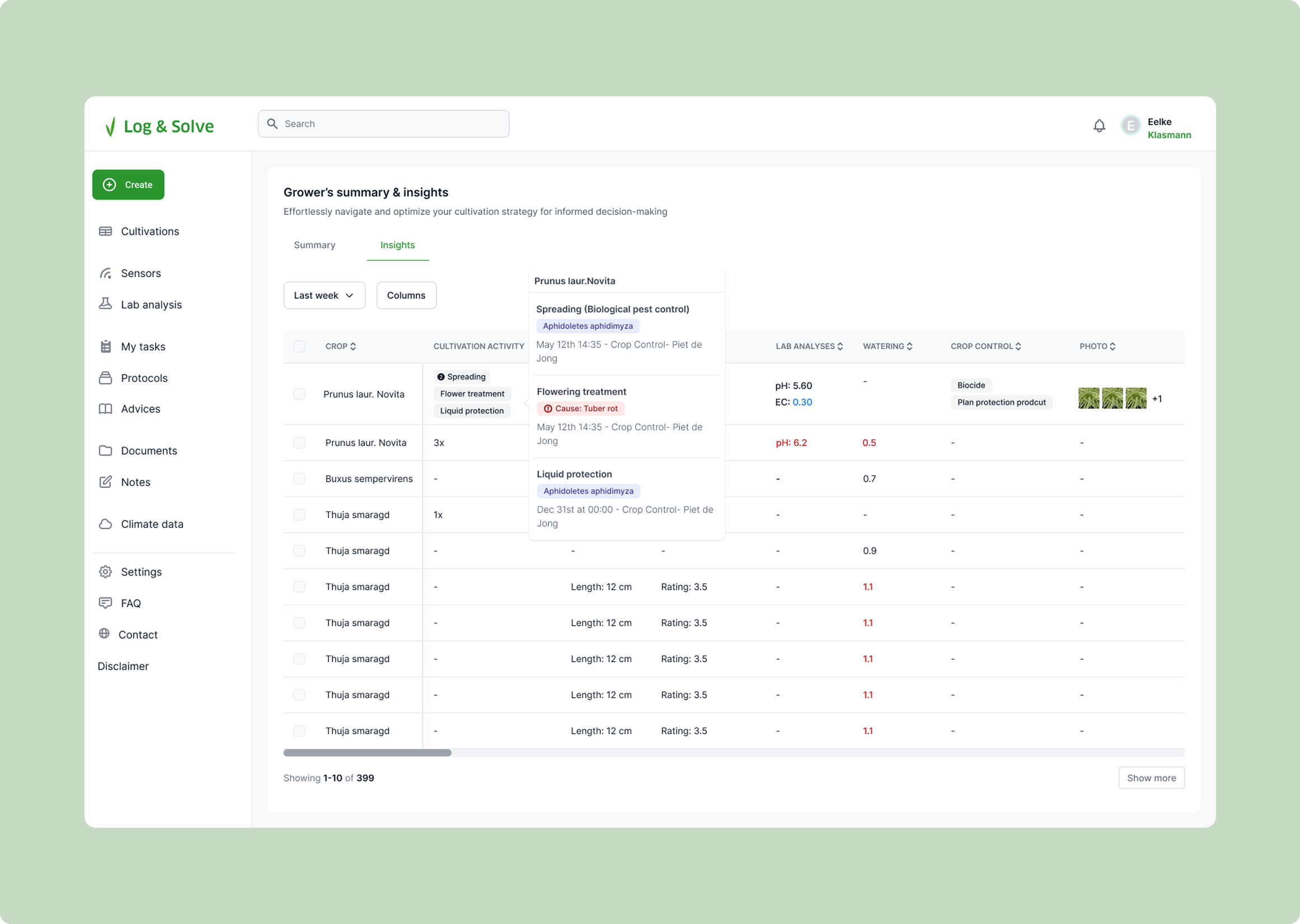This screenshot has height=924, width=1300.
Task: Click the notification bell icon
Action: click(x=1099, y=125)
